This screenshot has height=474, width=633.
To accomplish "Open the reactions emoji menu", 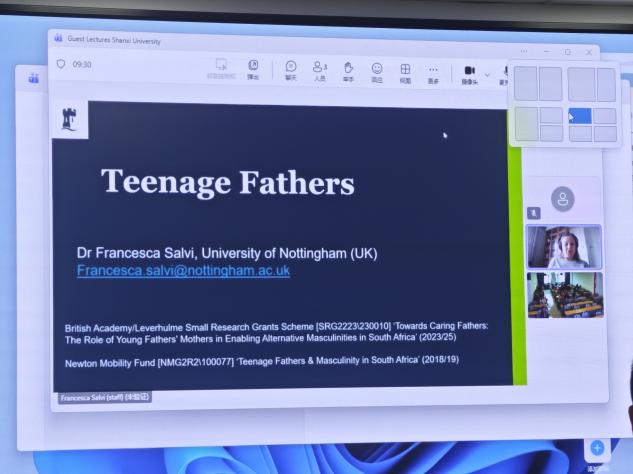I will coord(377,70).
